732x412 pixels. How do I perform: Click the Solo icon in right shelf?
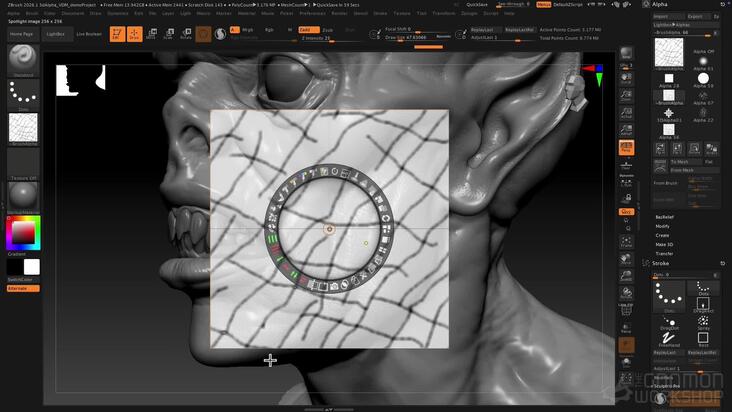click(626, 363)
